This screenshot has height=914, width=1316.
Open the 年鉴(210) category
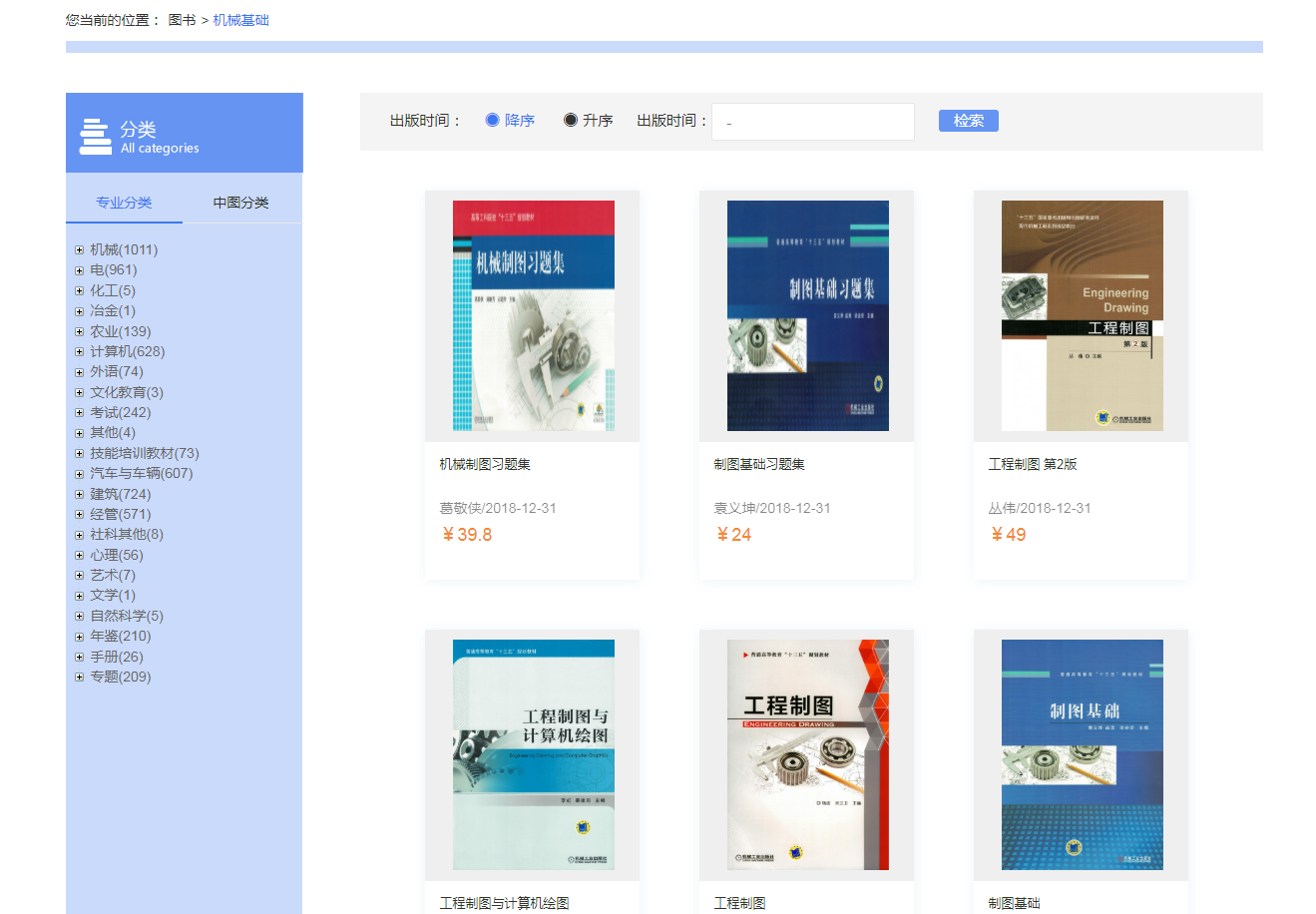click(x=121, y=637)
